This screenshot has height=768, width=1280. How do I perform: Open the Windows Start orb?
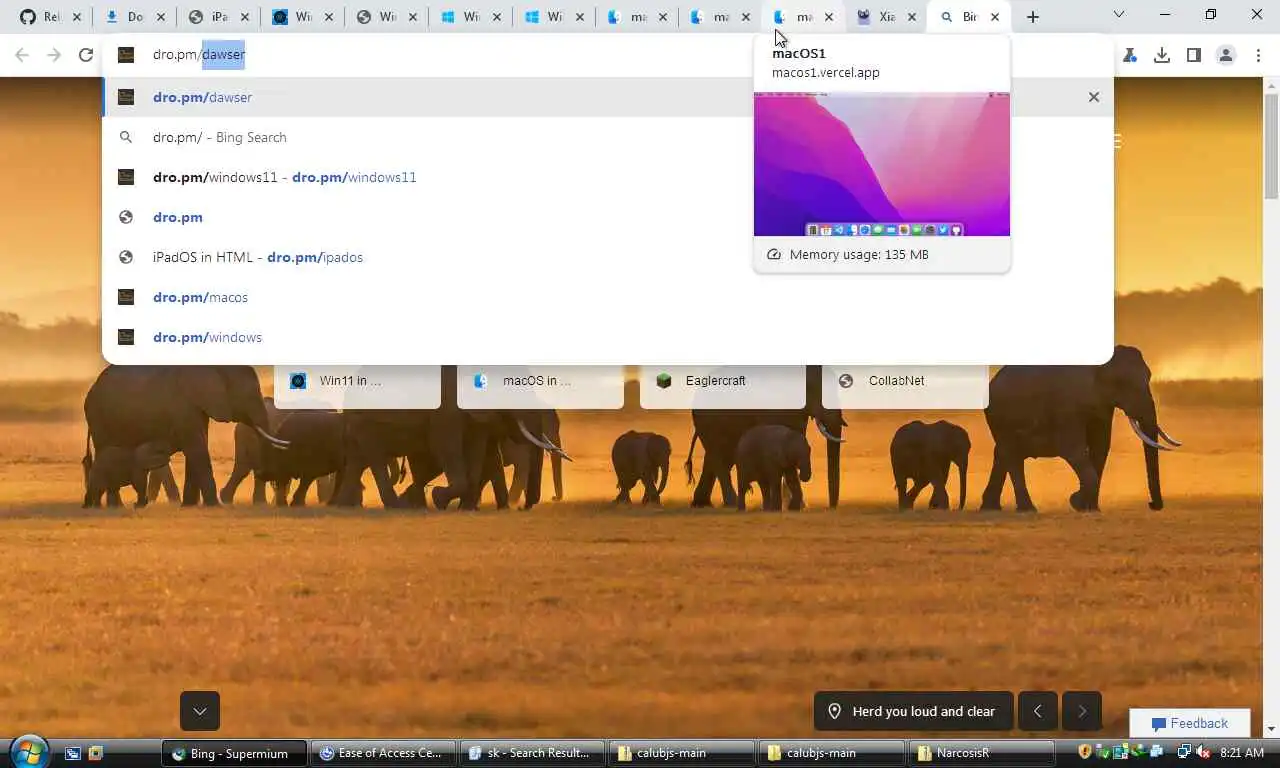tap(28, 752)
